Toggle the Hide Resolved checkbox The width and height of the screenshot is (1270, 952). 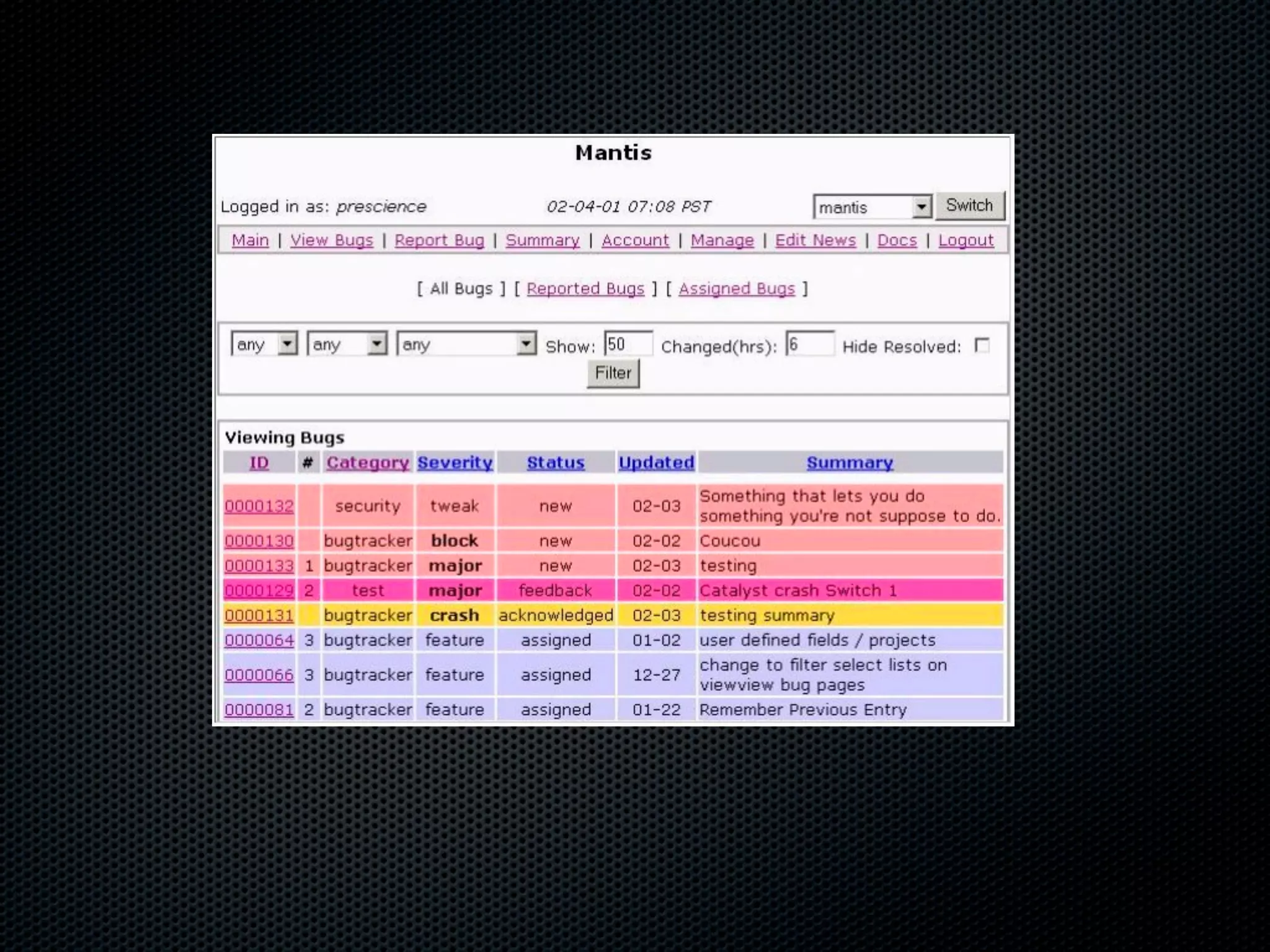pyautogui.click(x=982, y=345)
